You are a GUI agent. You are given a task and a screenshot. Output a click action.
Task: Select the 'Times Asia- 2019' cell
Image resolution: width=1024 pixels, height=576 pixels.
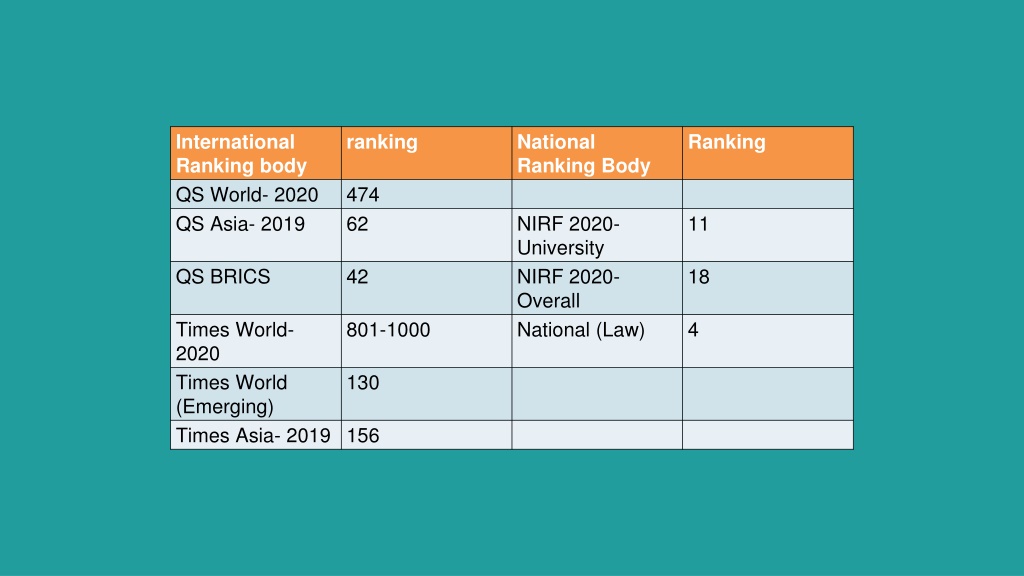(x=256, y=435)
